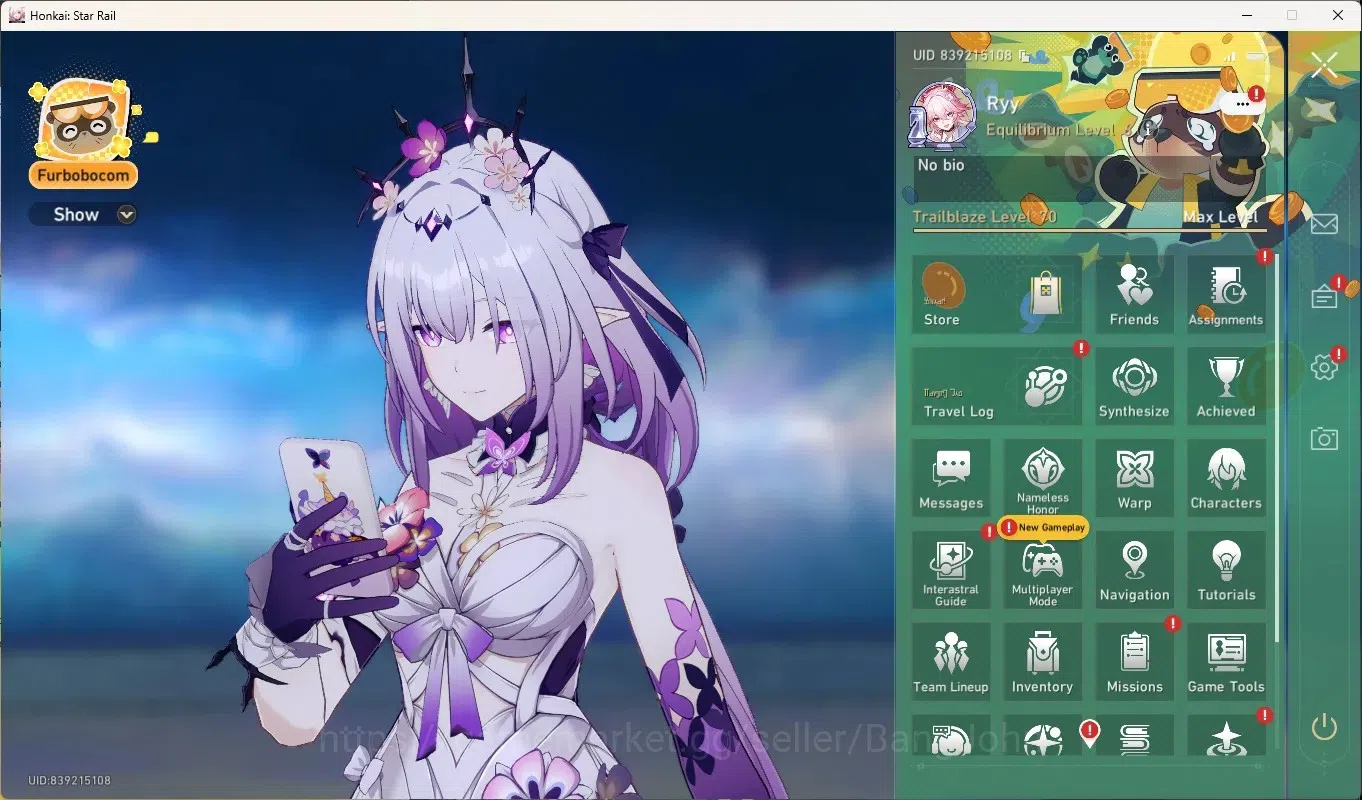Open the Tutorials tile
This screenshot has width=1362, height=800.
click(x=1226, y=570)
